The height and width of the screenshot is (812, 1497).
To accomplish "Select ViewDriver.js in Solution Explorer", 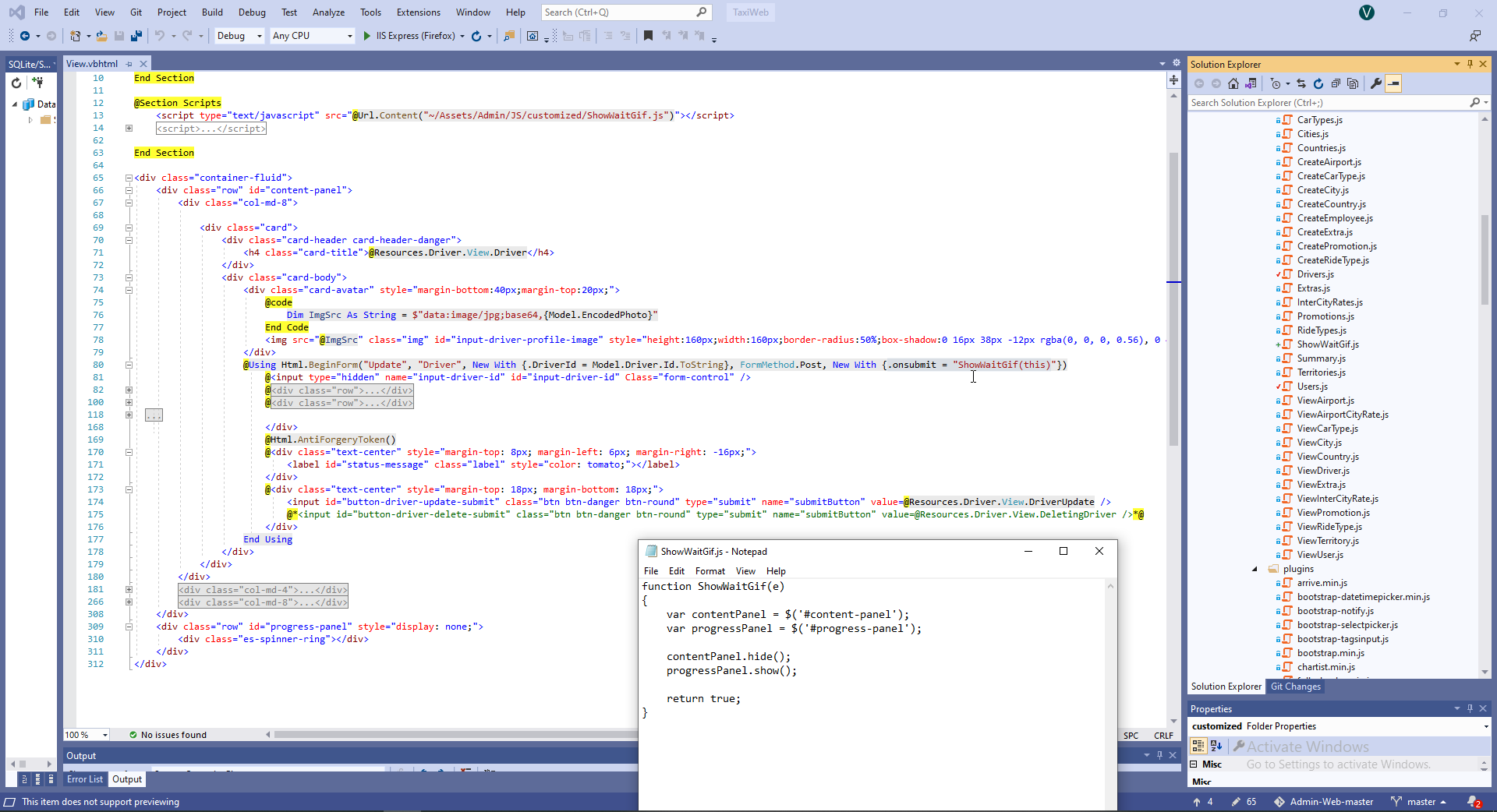I will (1323, 471).
